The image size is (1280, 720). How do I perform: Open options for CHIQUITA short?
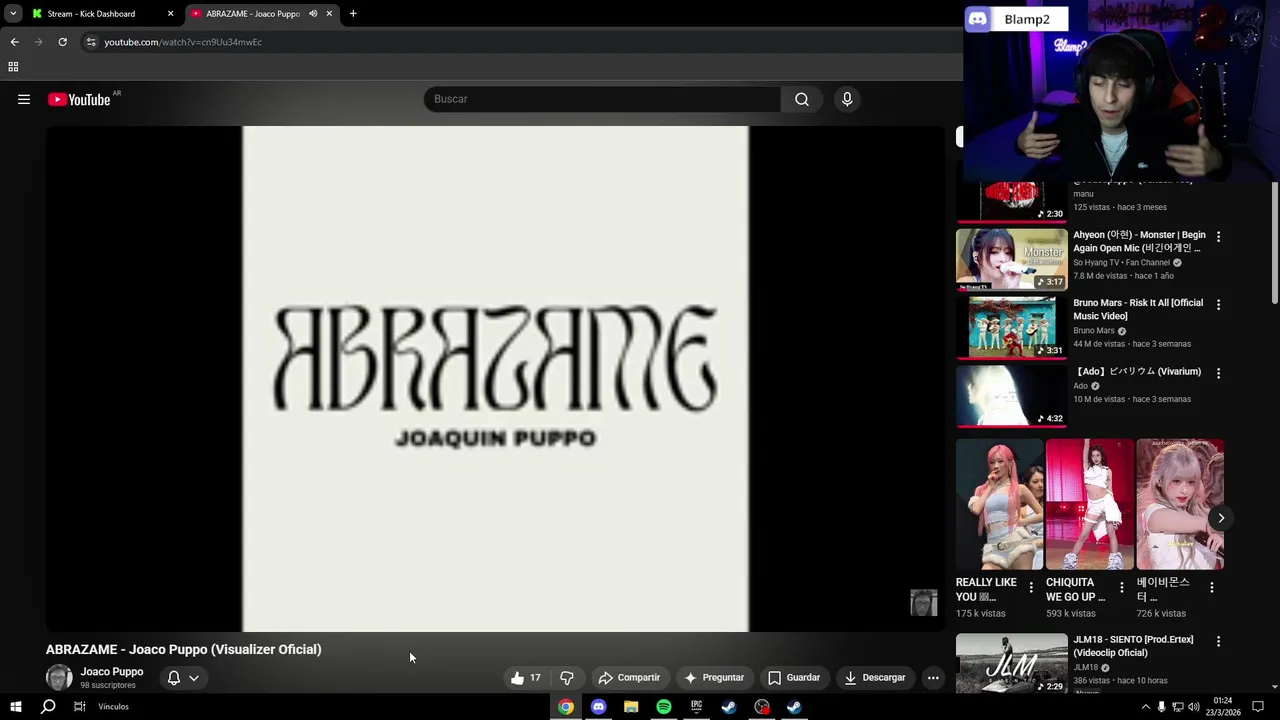(x=1121, y=588)
